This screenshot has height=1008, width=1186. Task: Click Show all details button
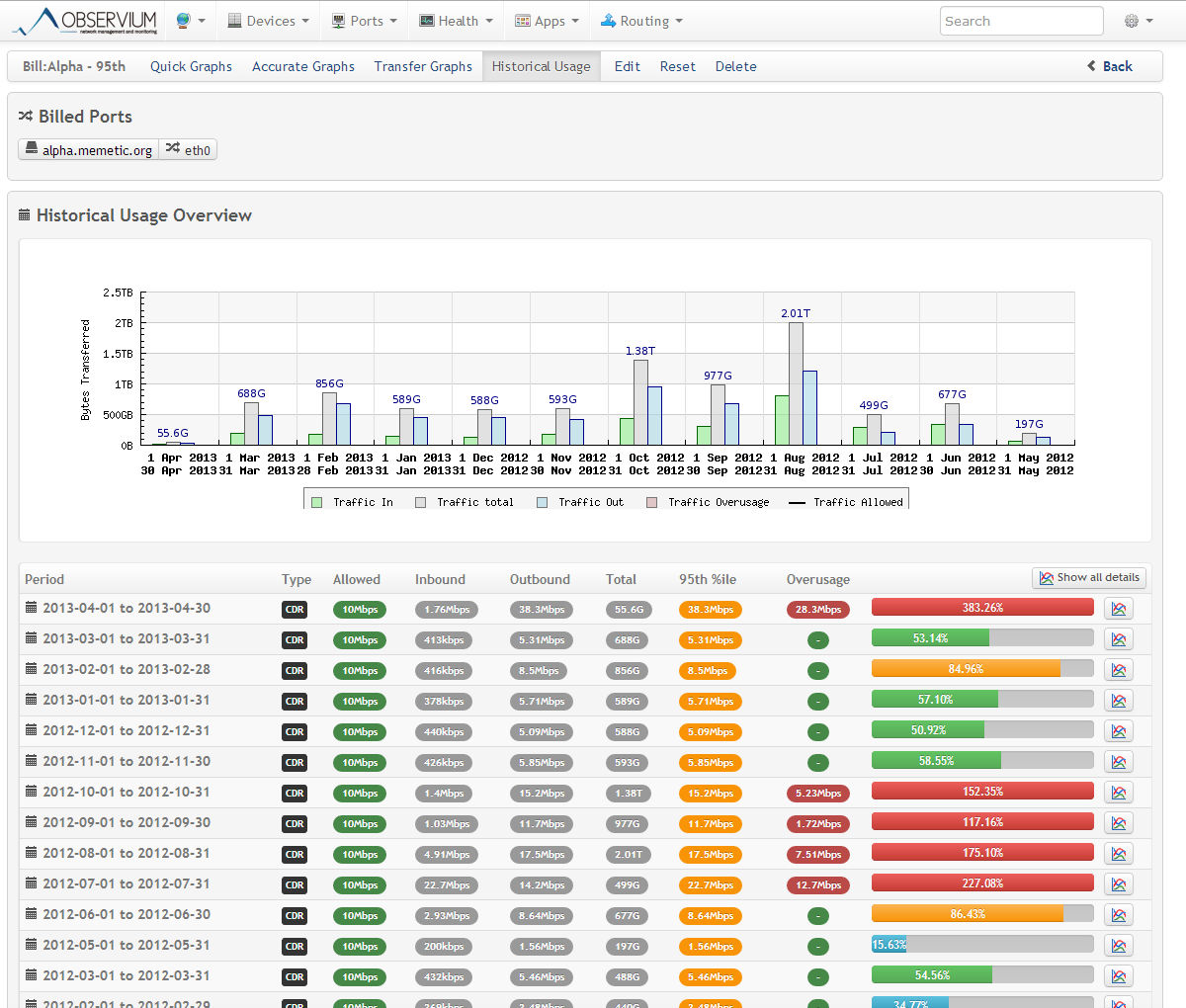[x=1088, y=578]
